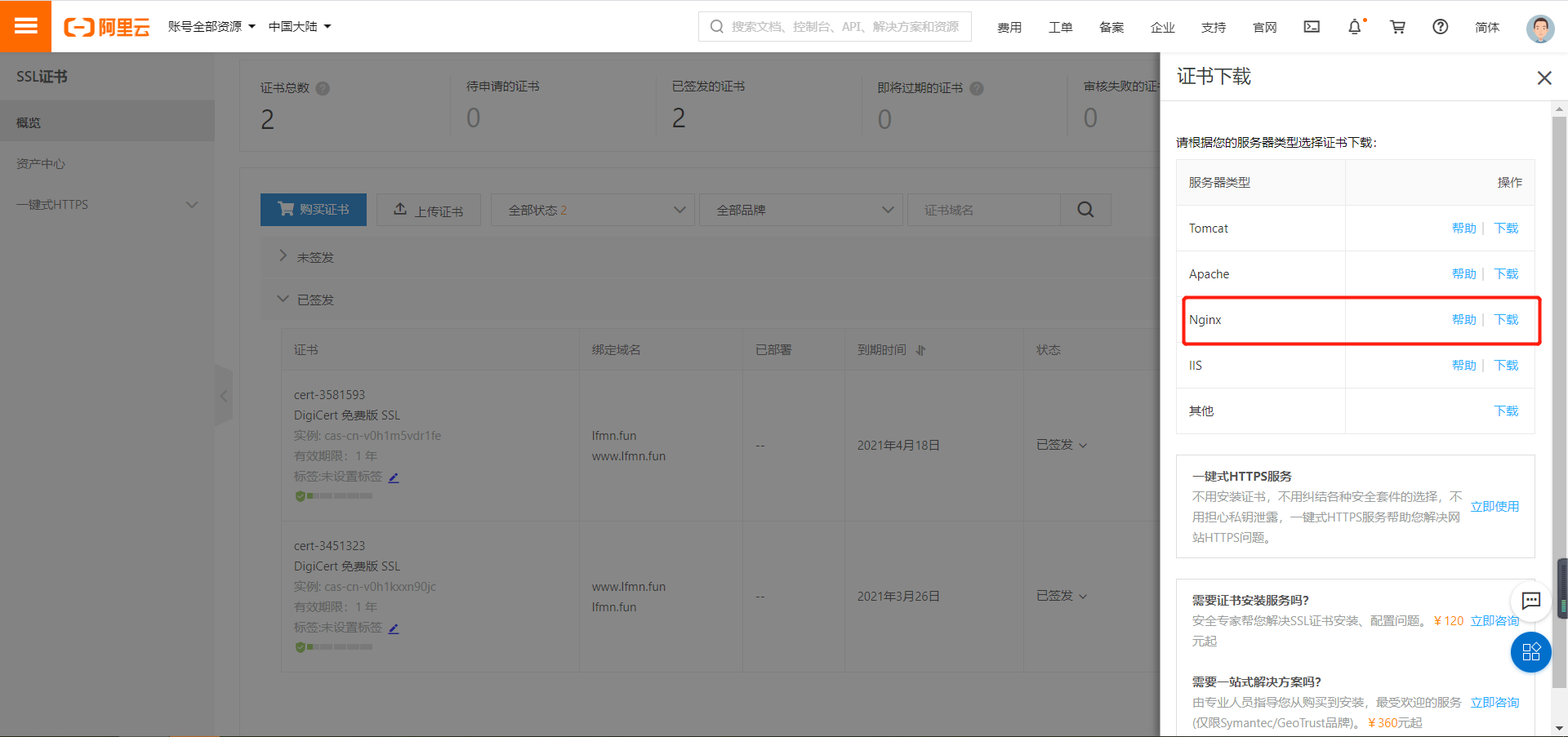
Task: Edit tag of cert-3581593
Action: (x=394, y=477)
